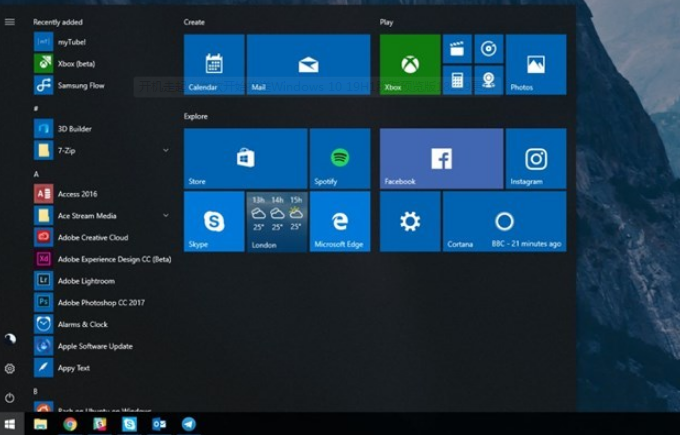The image size is (680, 435).
Task: Open the 7-Zip folder entry
Action: pyautogui.click(x=103, y=150)
